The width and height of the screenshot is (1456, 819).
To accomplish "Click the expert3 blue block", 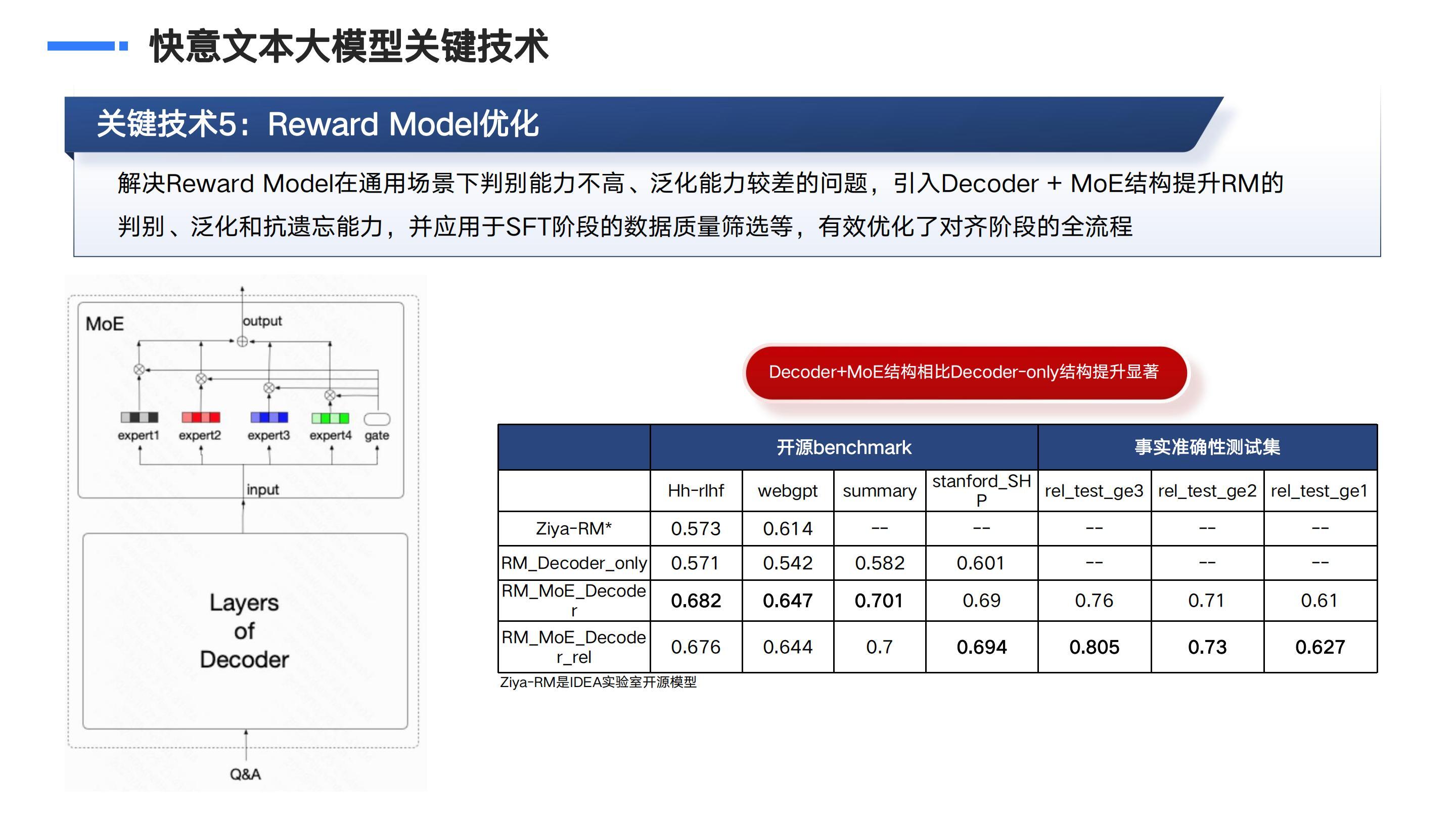I will click(x=269, y=417).
